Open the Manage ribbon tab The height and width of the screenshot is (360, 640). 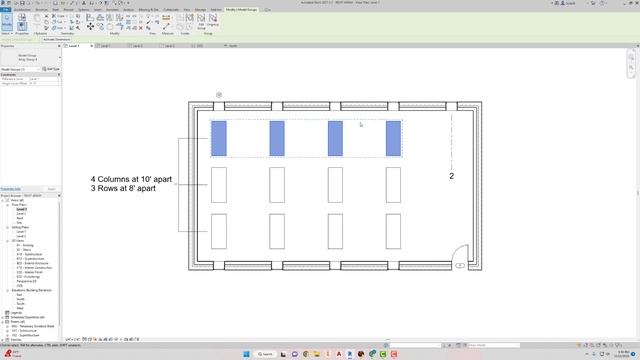pyautogui.click(x=200, y=9)
